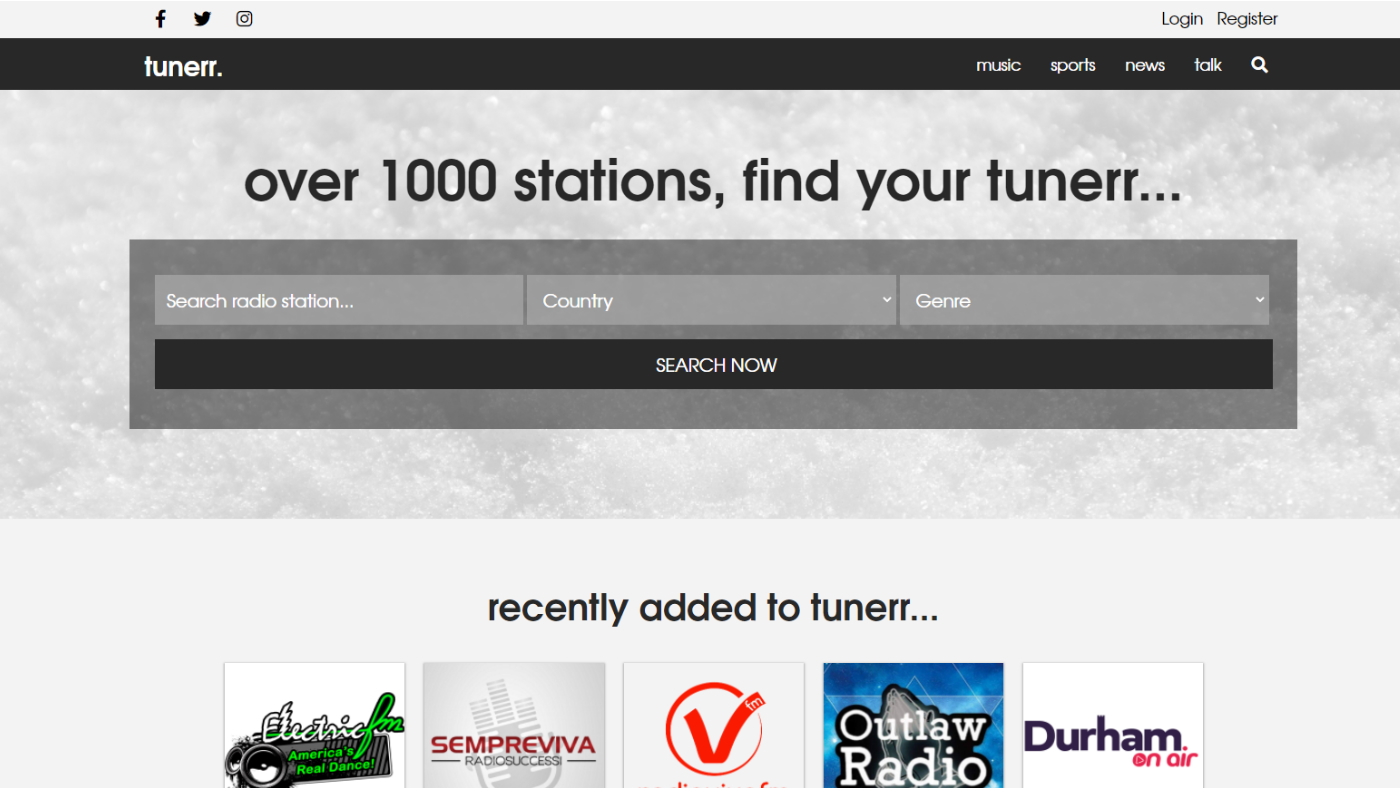This screenshot has width=1400, height=788.
Task: Expand the Genre dropdown
Action: point(1084,300)
